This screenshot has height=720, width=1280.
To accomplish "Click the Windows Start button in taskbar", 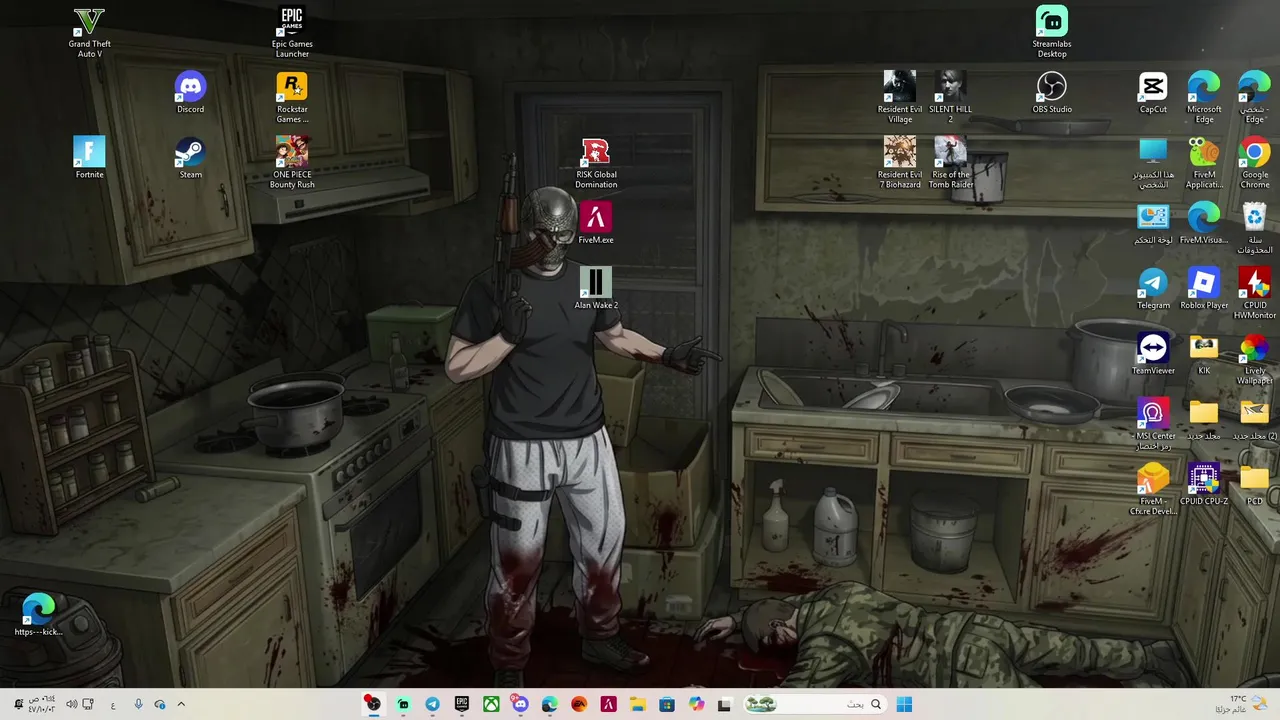I will 904,704.
